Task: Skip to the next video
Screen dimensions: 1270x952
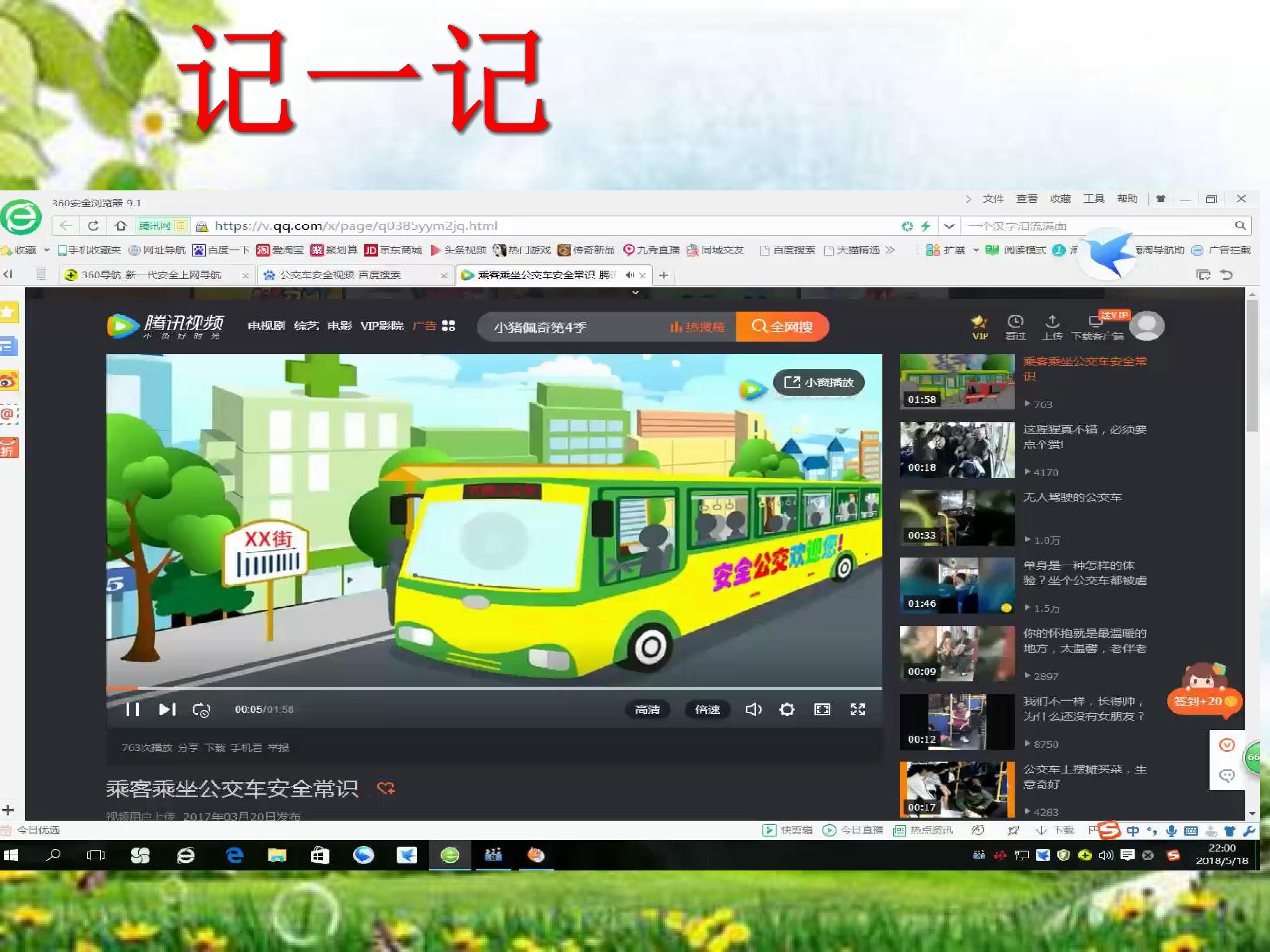Action: coord(167,710)
